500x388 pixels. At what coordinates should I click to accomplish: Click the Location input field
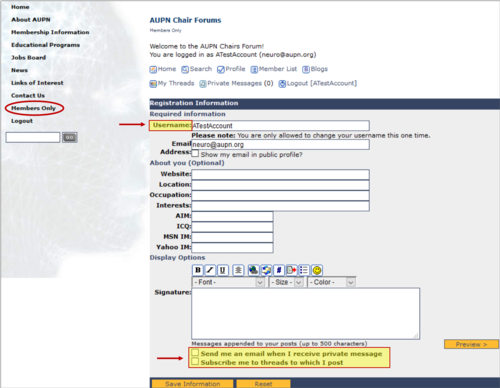click(x=280, y=185)
